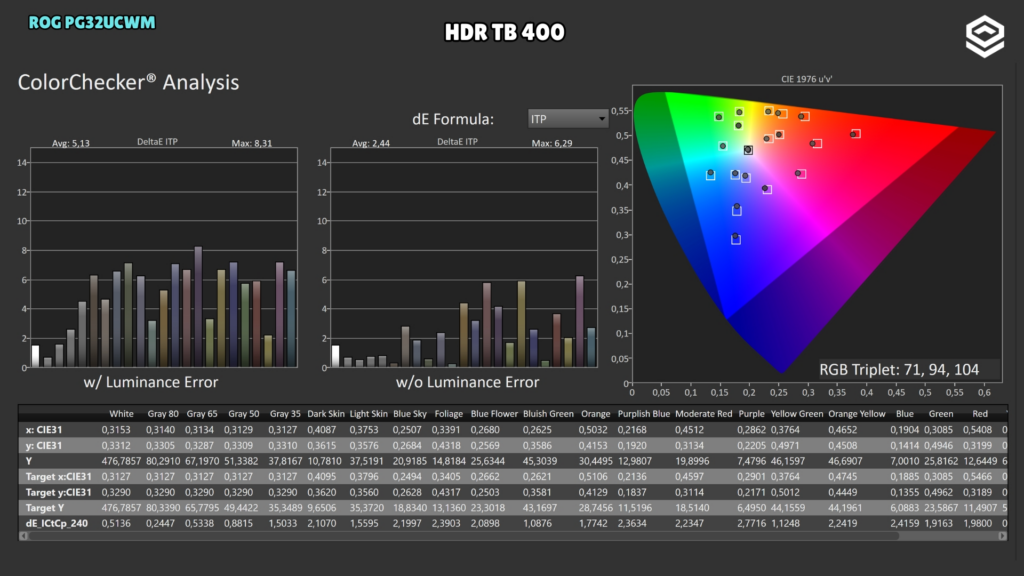This screenshot has width=1024, height=576.
Task: Select the Blue Flower column header
Action: click(494, 414)
